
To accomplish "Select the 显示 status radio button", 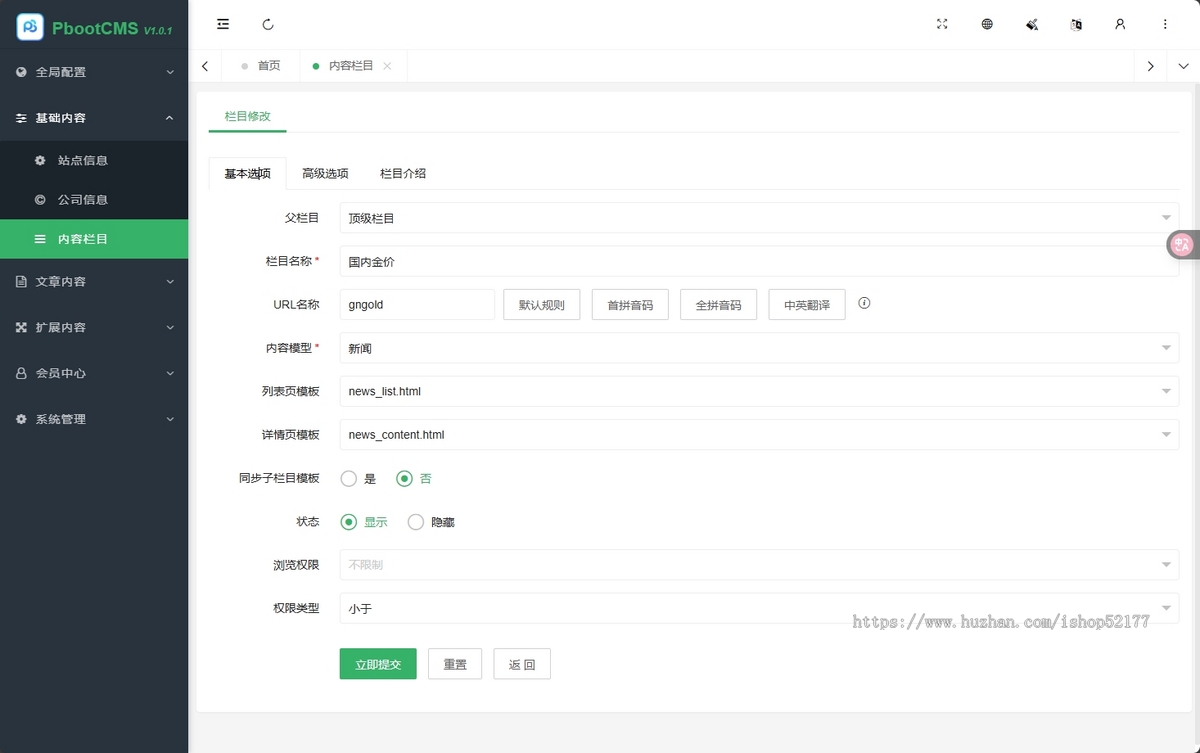I will [x=364, y=522].
